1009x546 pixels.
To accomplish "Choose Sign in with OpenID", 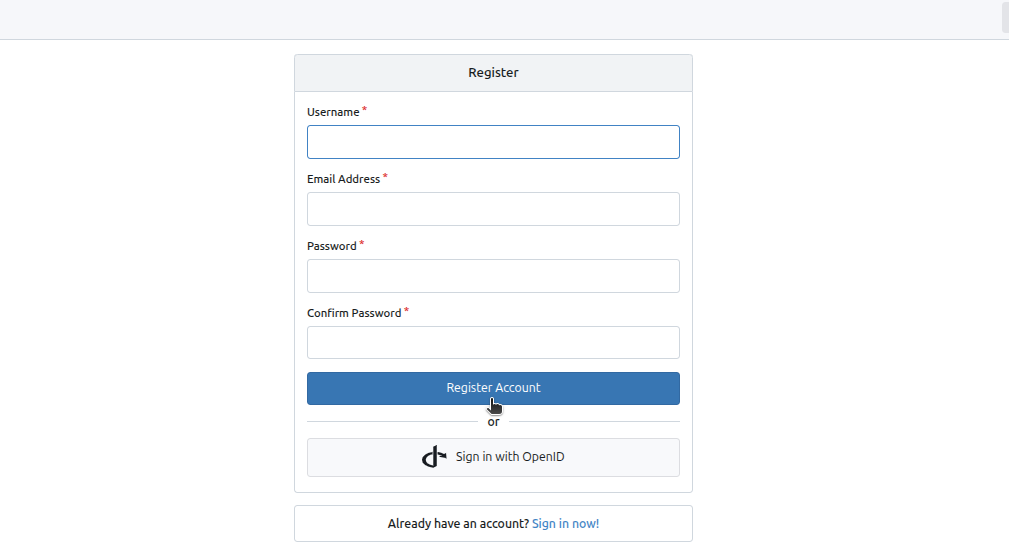I will coord(493,458).
